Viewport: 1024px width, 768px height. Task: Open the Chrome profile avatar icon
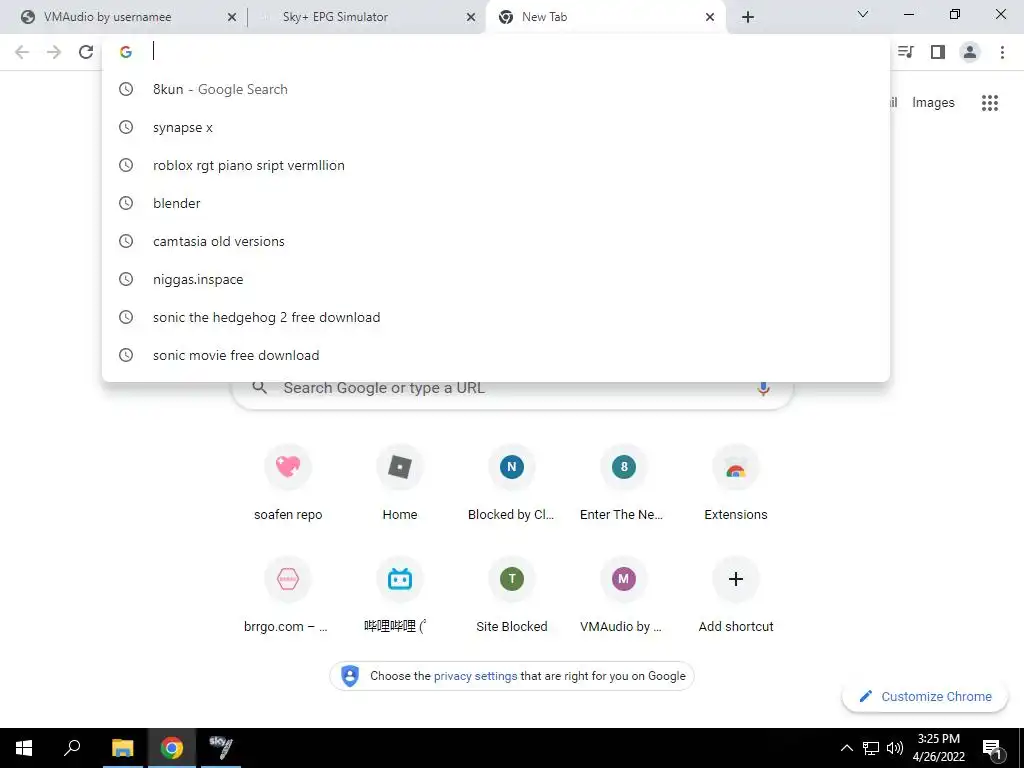click(x=970, y=52)
